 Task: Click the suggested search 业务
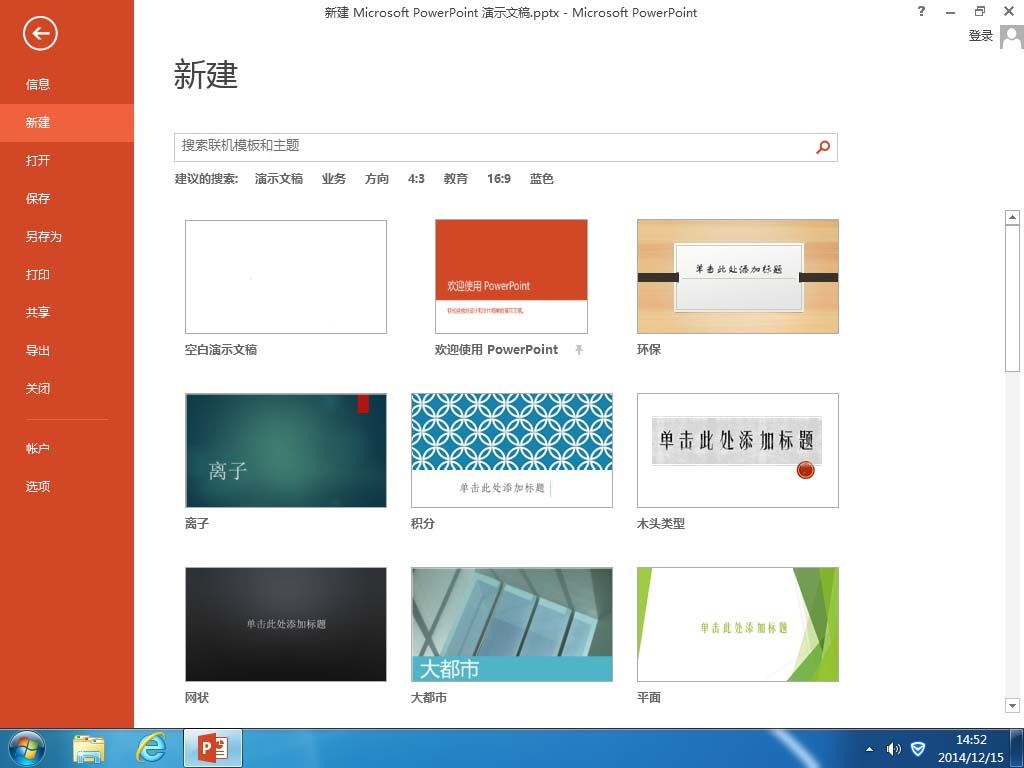333,178
